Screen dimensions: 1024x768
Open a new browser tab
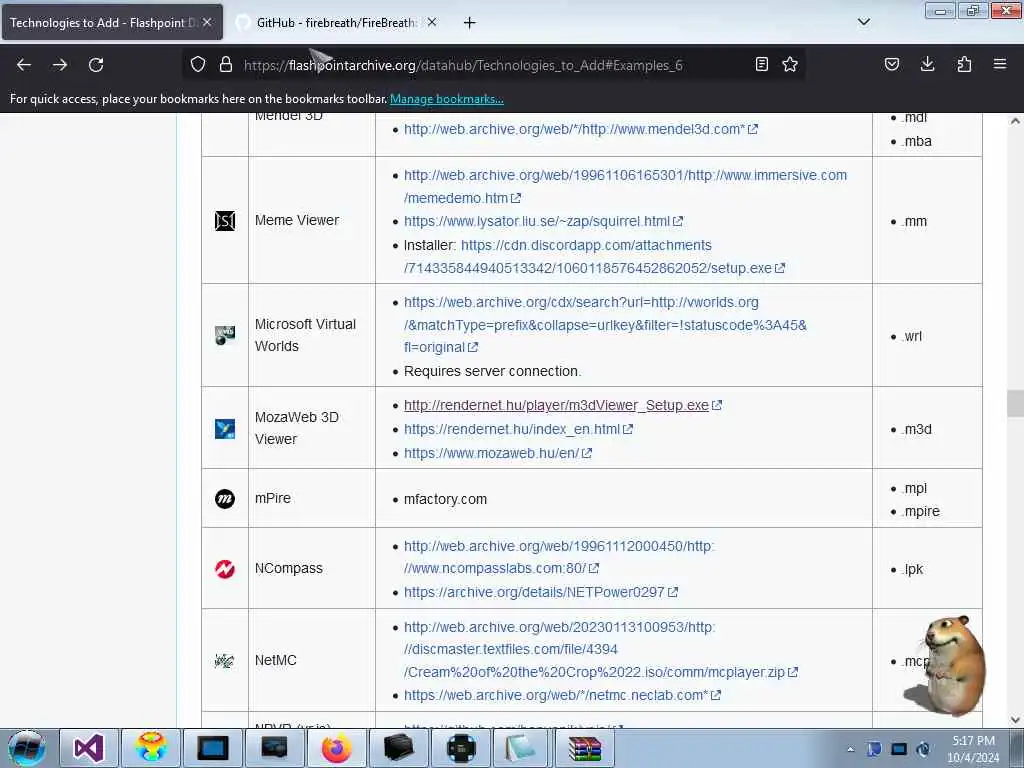(470, 23)
